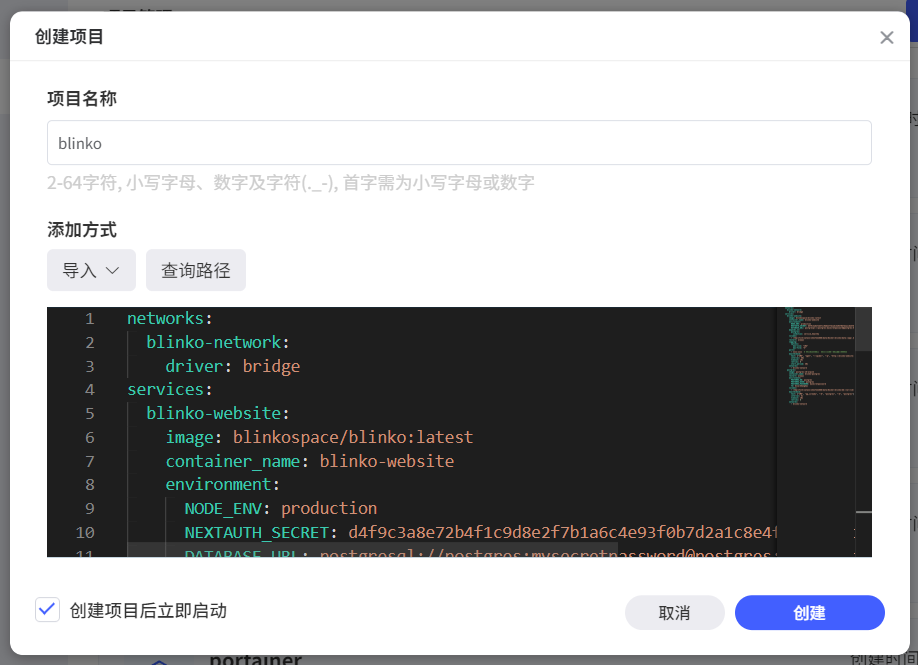The width and height of the screenshot is (918, 665).
Task: Click the NEXTAUTH_SECRET key on line 10
Action: tap(256, 533)
